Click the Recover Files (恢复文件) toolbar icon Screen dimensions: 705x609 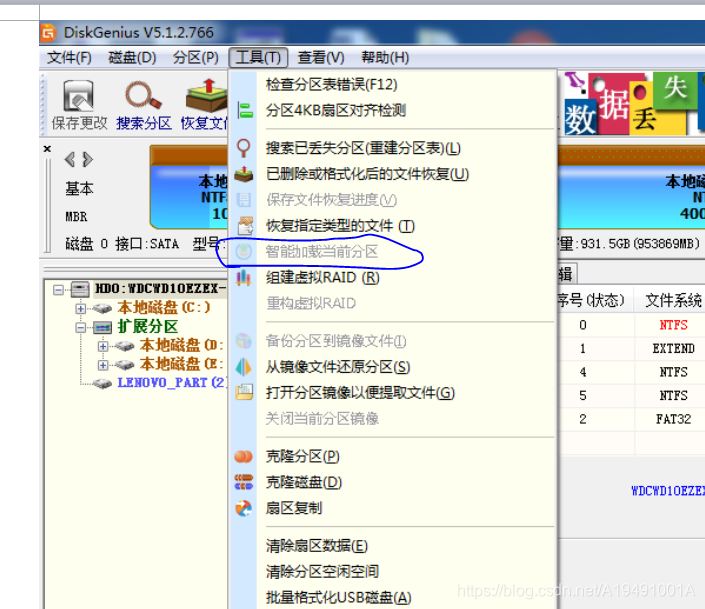tap(206, 96)
